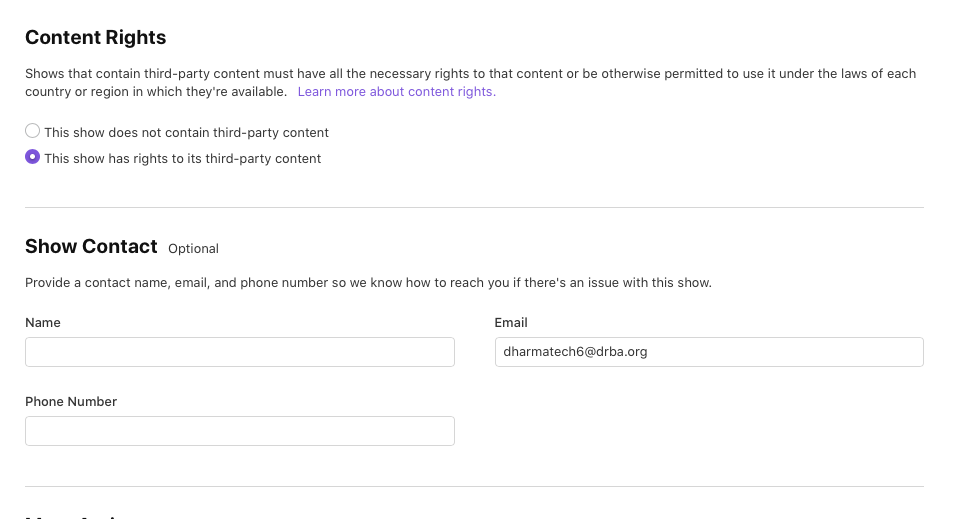The height and width of the screenshot is (519, 954).
Task: Click the 'Provide a contact name, email' description text
Action: (368, 283)
